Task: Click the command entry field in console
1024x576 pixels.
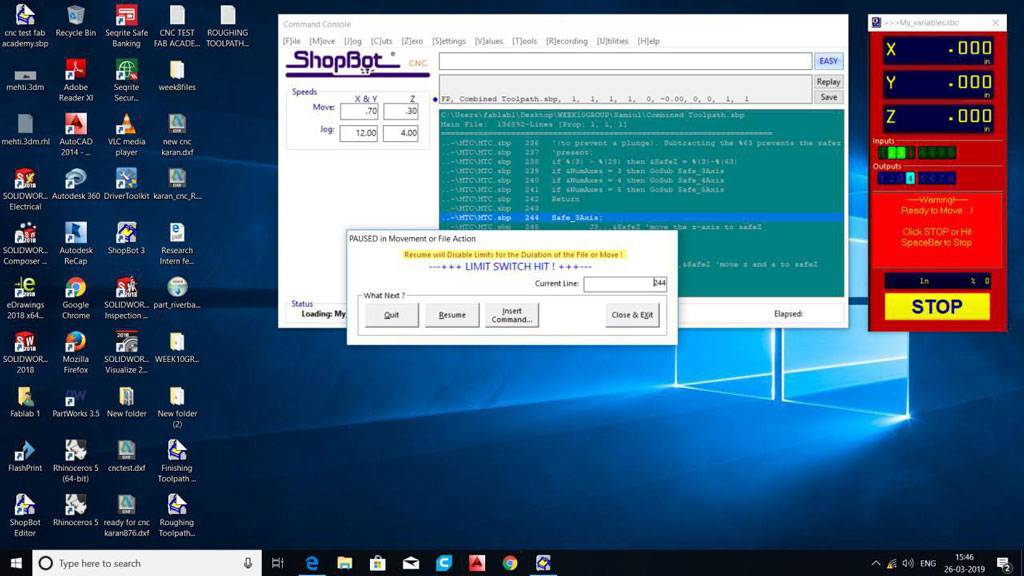Action: (x=625, y=61)
